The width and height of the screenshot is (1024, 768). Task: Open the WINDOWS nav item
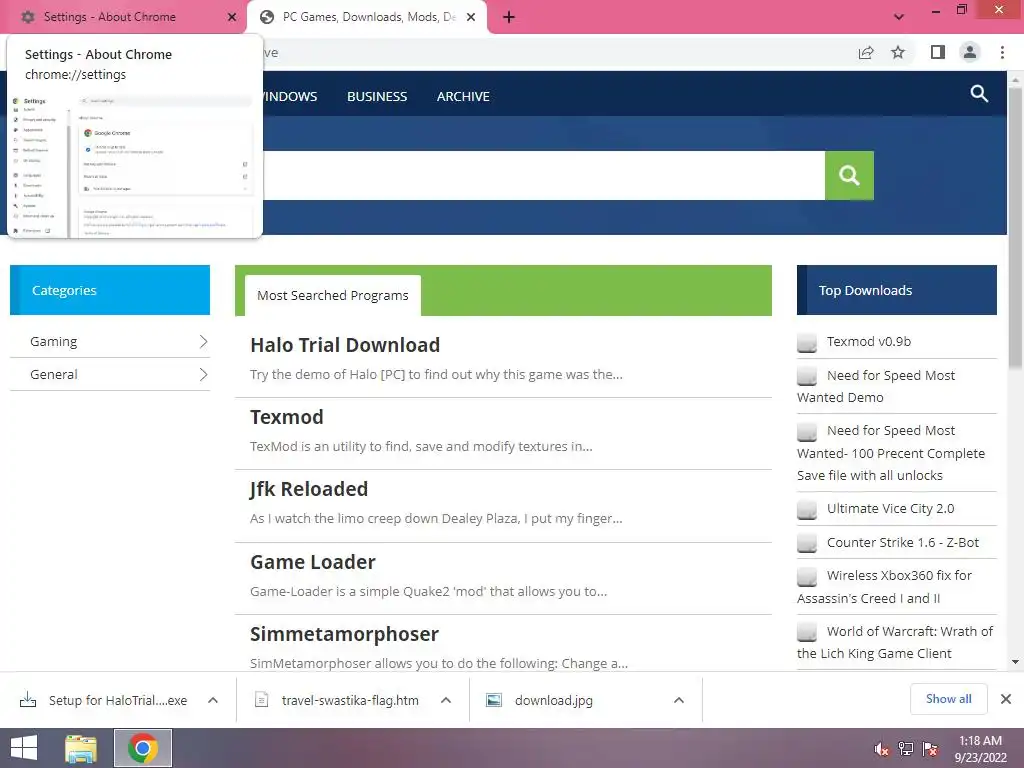(290, 97)
